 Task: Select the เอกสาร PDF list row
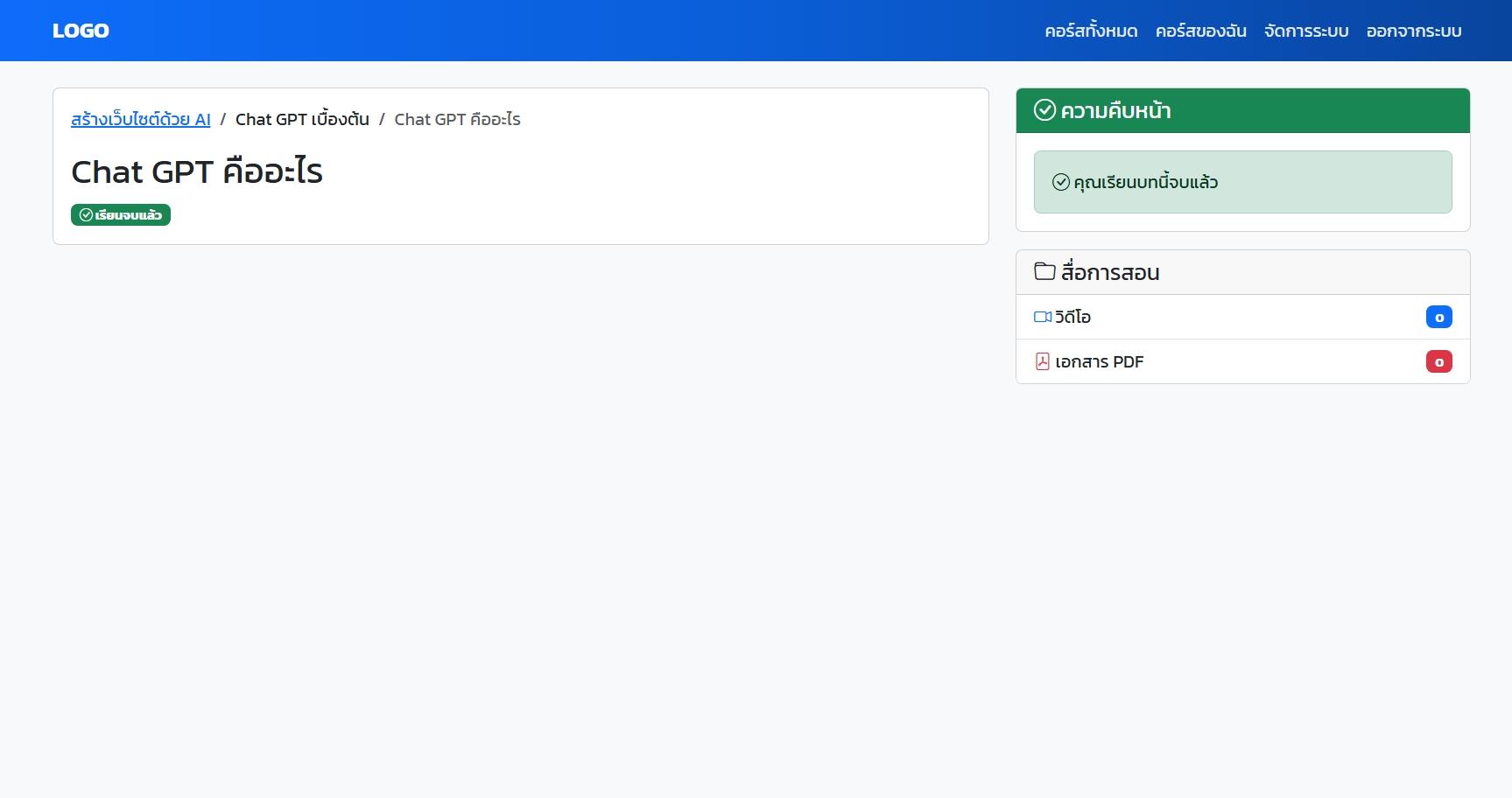[x=1243, y=361]
